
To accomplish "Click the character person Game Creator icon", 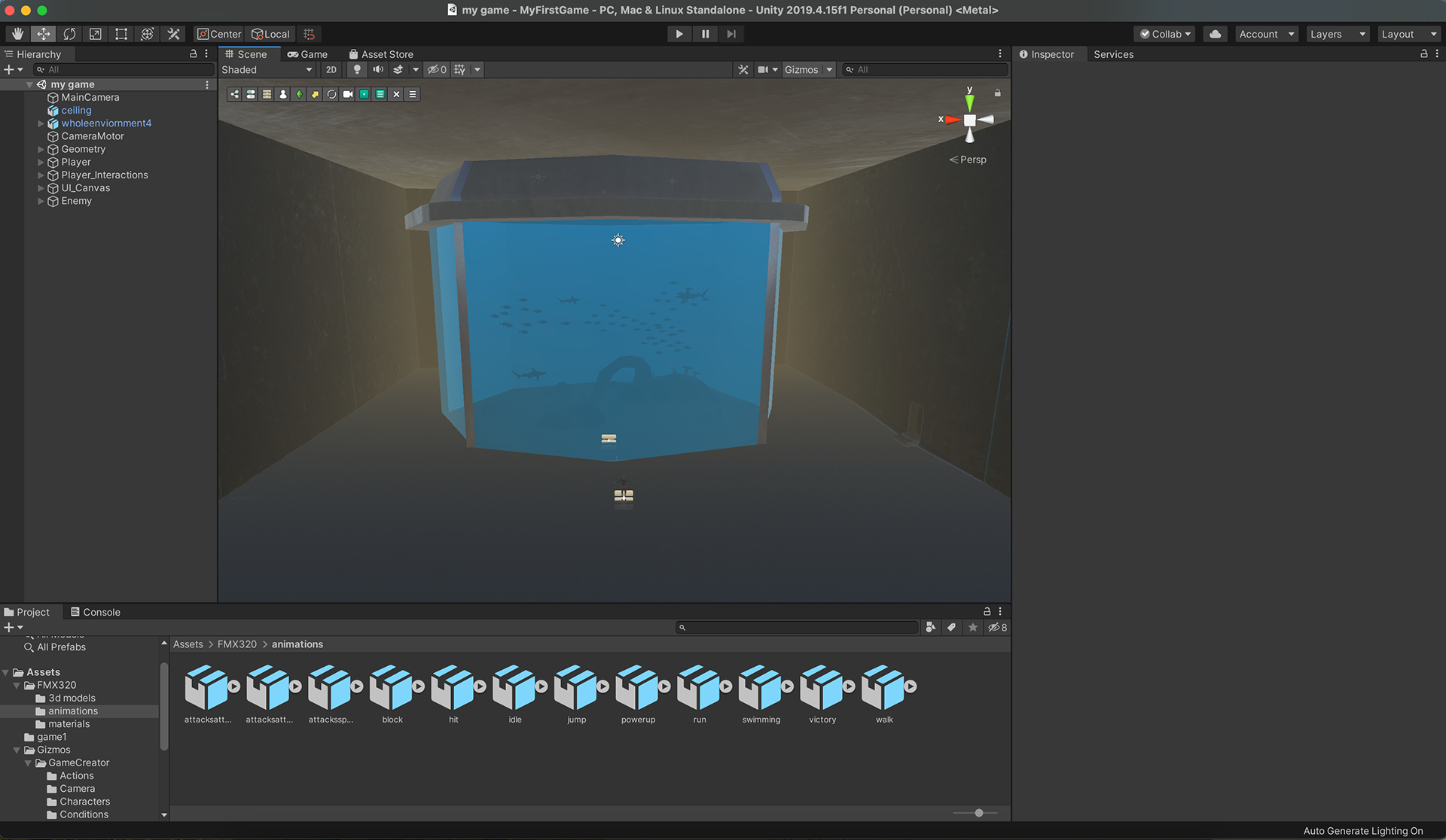I will [283, 94].
